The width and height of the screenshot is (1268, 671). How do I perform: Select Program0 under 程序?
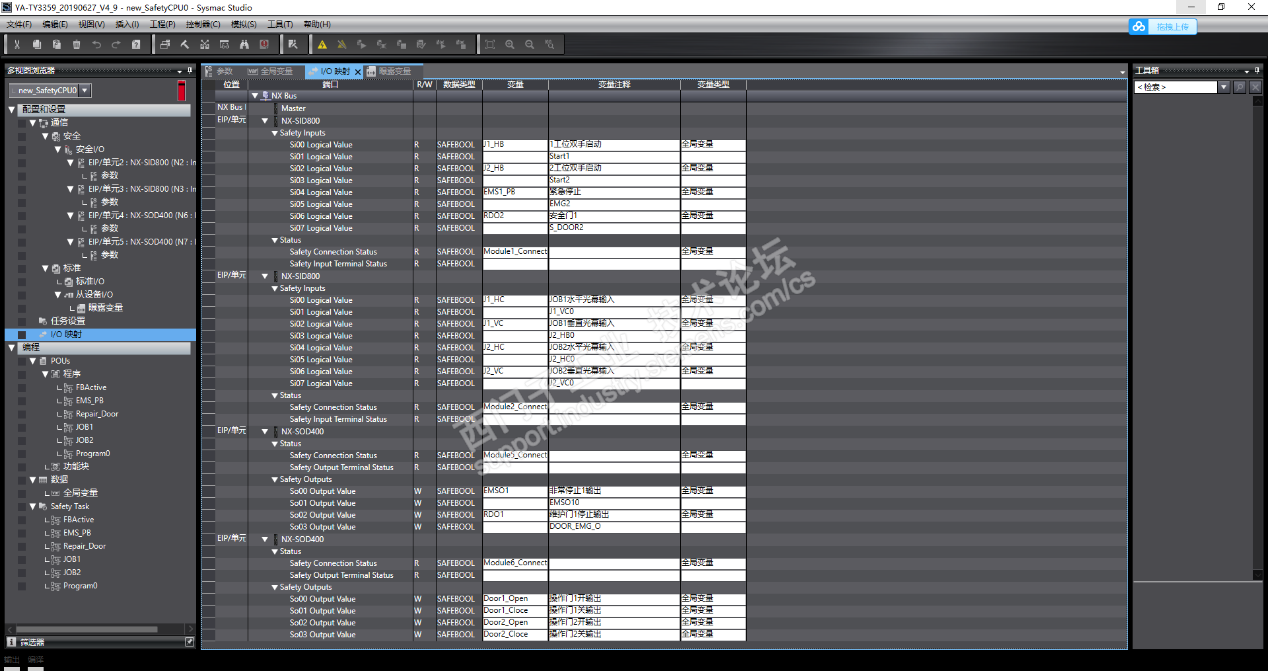click(x=93, y=453)
